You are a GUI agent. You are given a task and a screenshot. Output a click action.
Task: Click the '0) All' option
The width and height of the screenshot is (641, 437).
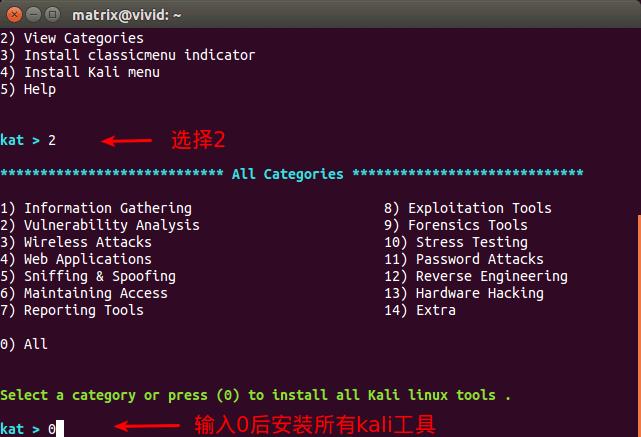(x=24, y=344)
